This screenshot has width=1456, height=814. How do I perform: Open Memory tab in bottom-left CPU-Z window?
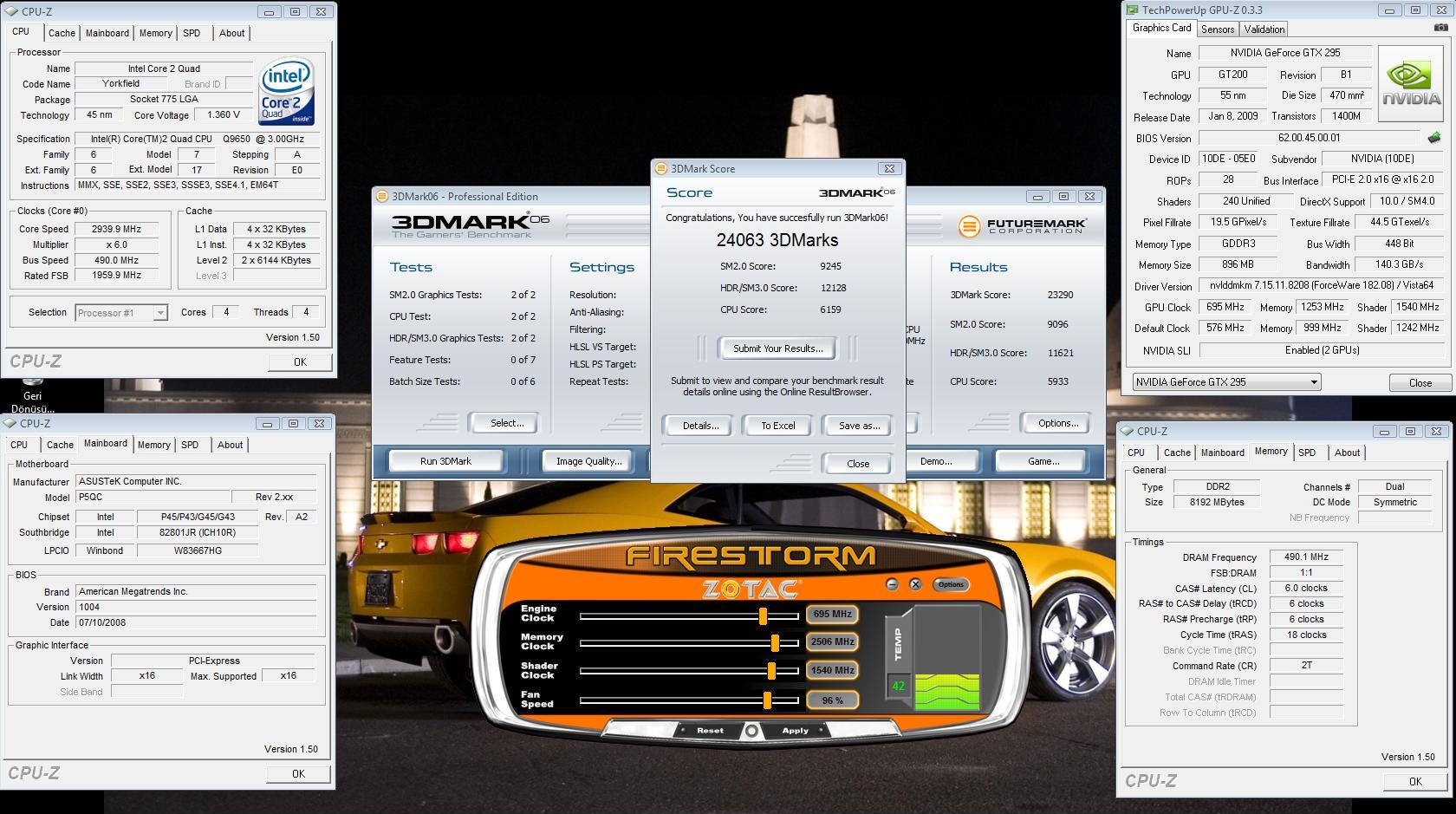click(x=153, y=445)
